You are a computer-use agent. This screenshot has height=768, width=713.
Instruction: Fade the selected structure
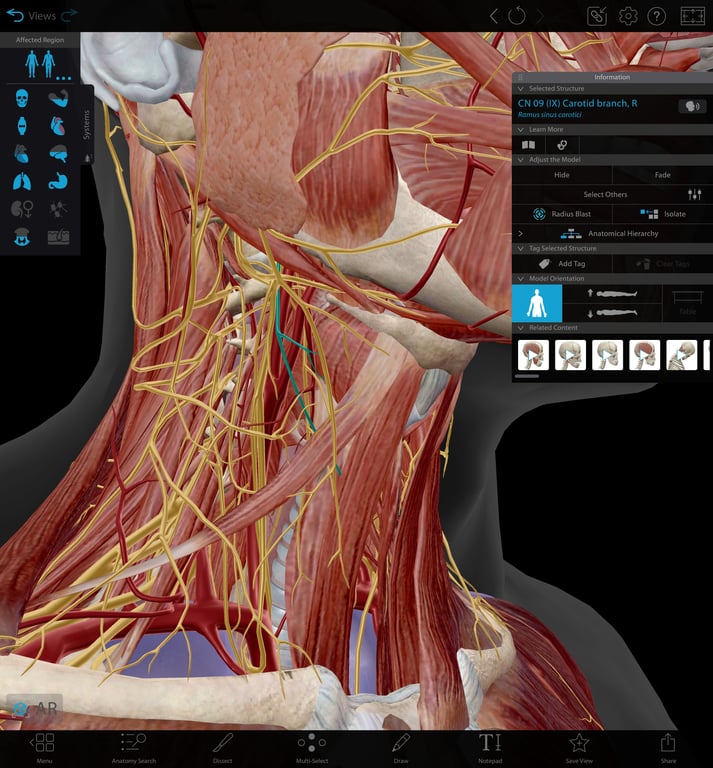pyautogui.click(x=663, y=175)
